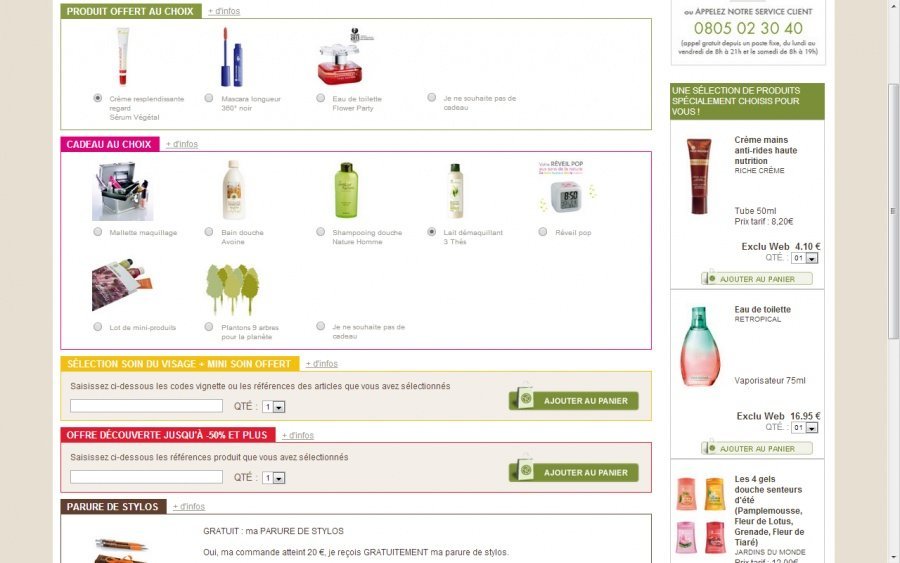900x563 pixels.
Task: Click Ajouter au panier in Offre découverte section
Action: click(574, 472)
